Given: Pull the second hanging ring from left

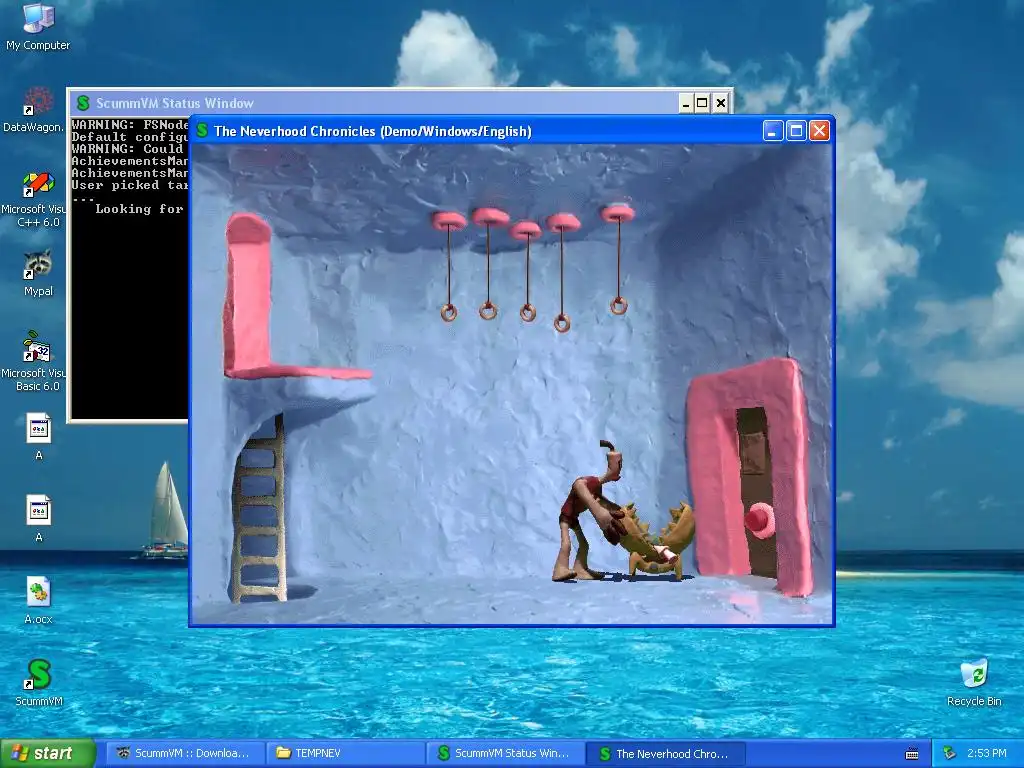Looking at the screenshot, I should pos(488,311).
